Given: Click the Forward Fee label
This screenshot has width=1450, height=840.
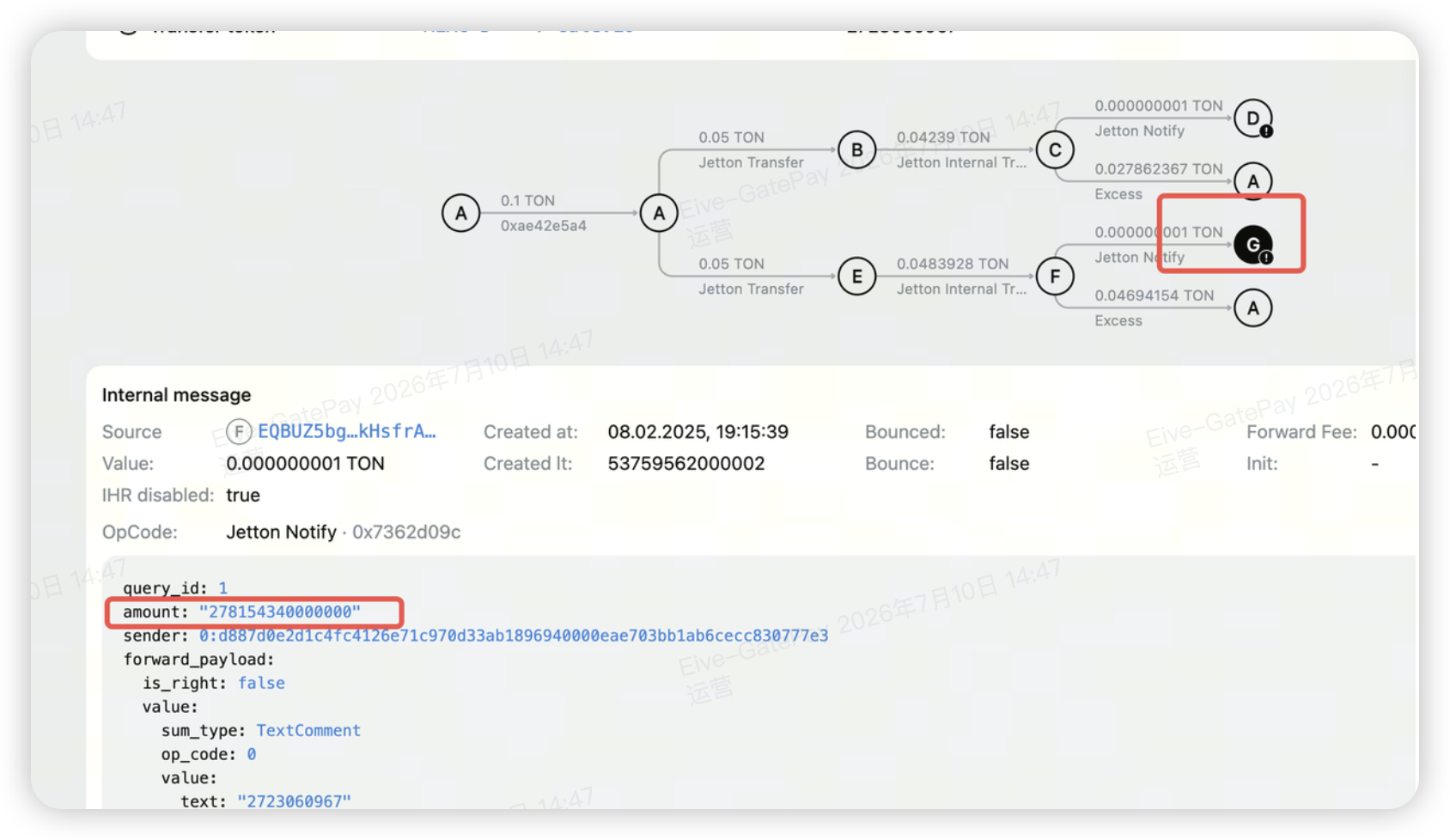Looking at the screenshot, I should [x=1301, y=432].
